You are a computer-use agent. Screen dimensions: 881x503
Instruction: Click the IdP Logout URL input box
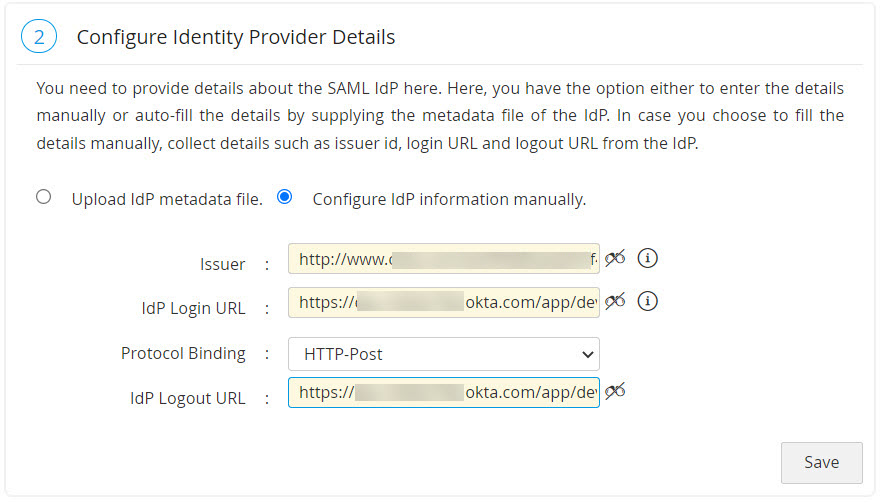pyautogui.click(x=443, y=392)
